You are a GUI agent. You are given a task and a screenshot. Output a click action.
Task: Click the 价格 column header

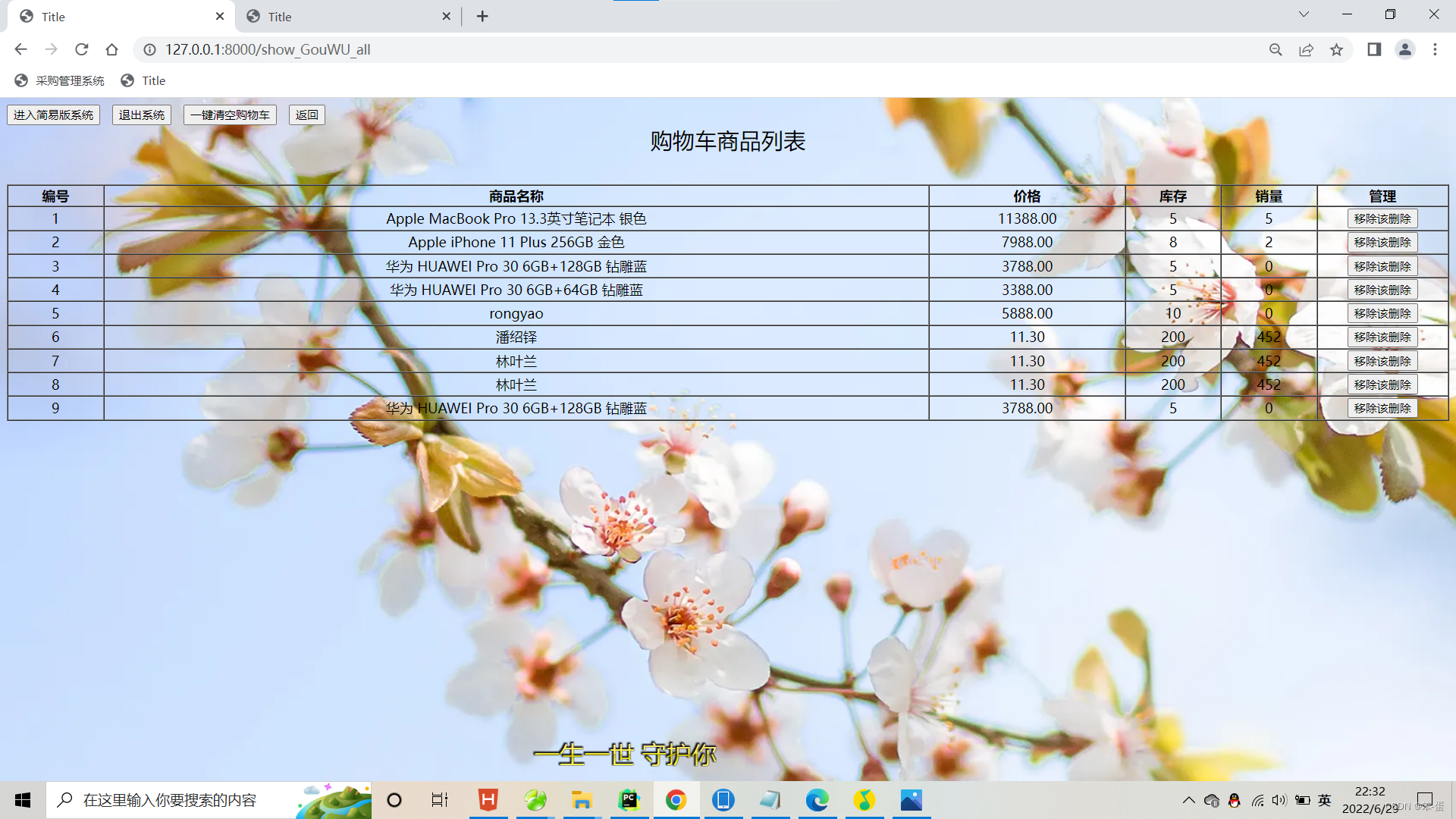[1027, 196]
